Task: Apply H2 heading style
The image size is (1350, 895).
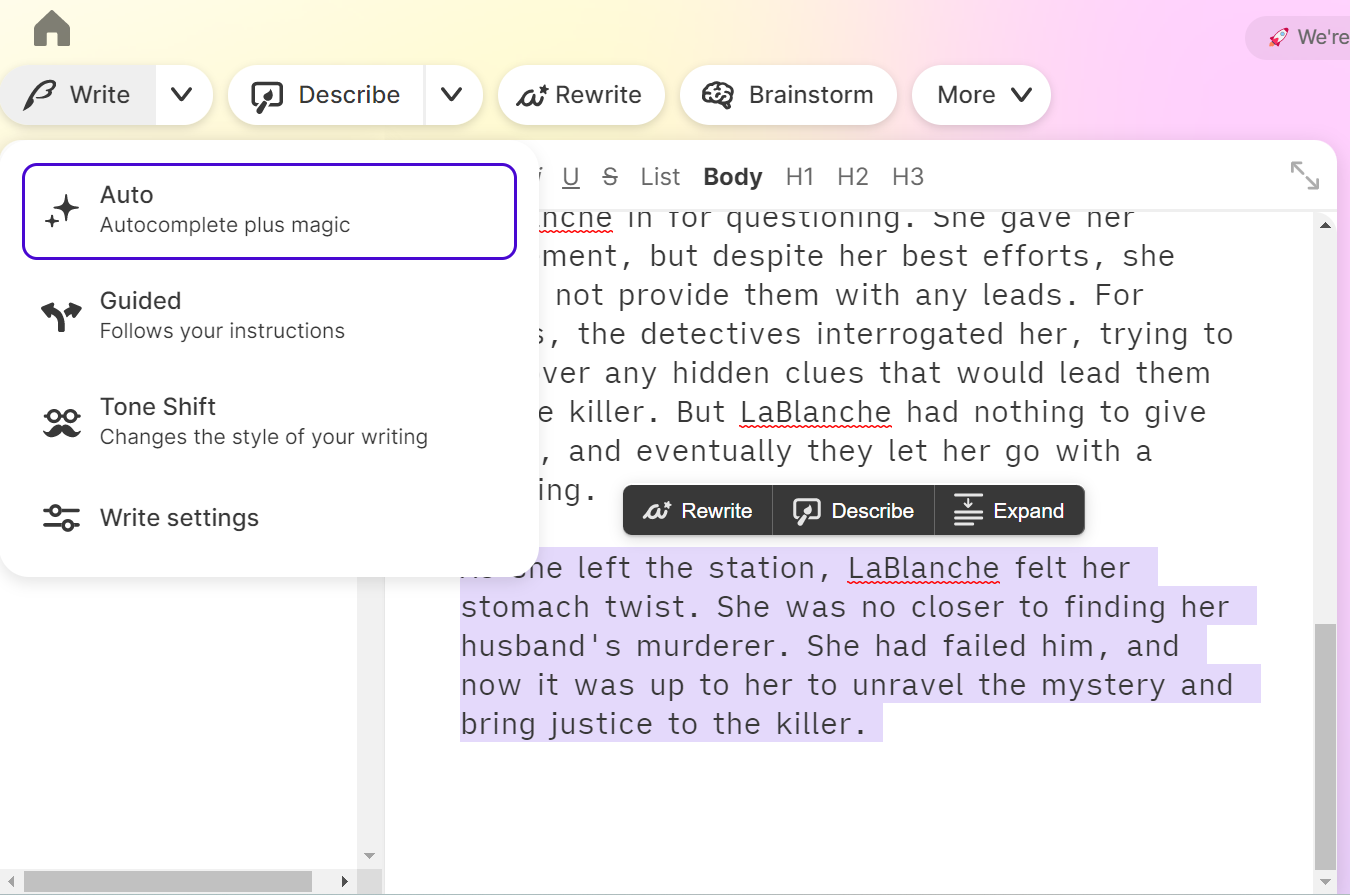Action: 853,177
